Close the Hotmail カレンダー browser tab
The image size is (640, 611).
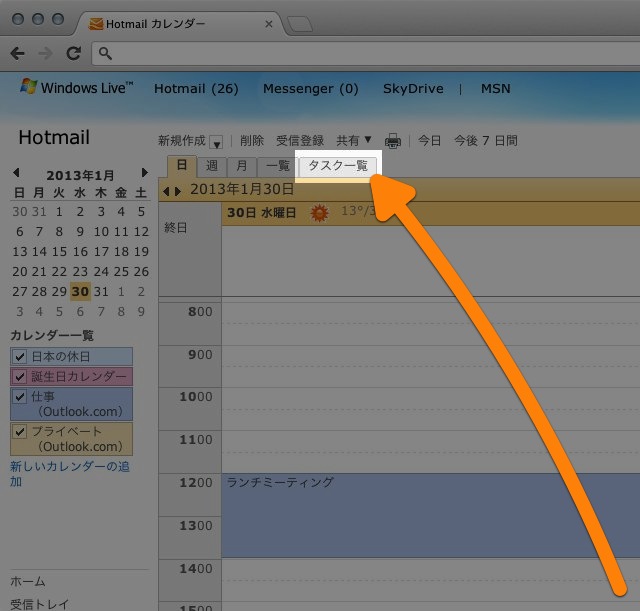269,24
